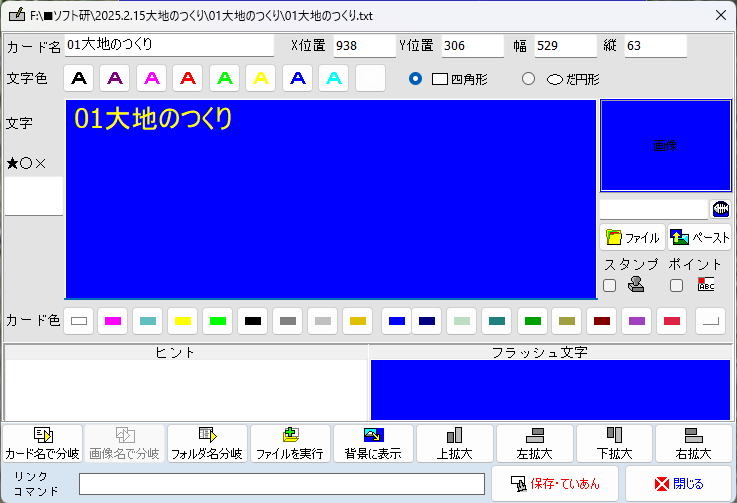
Task: Select the 四角形 rectangle shape radio button
Action: (x=416, y=79)
